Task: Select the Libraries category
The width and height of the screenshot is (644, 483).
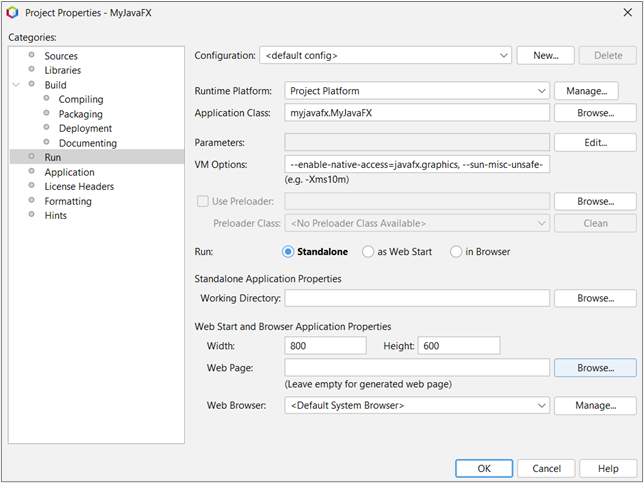Action: tap(62, 70)
